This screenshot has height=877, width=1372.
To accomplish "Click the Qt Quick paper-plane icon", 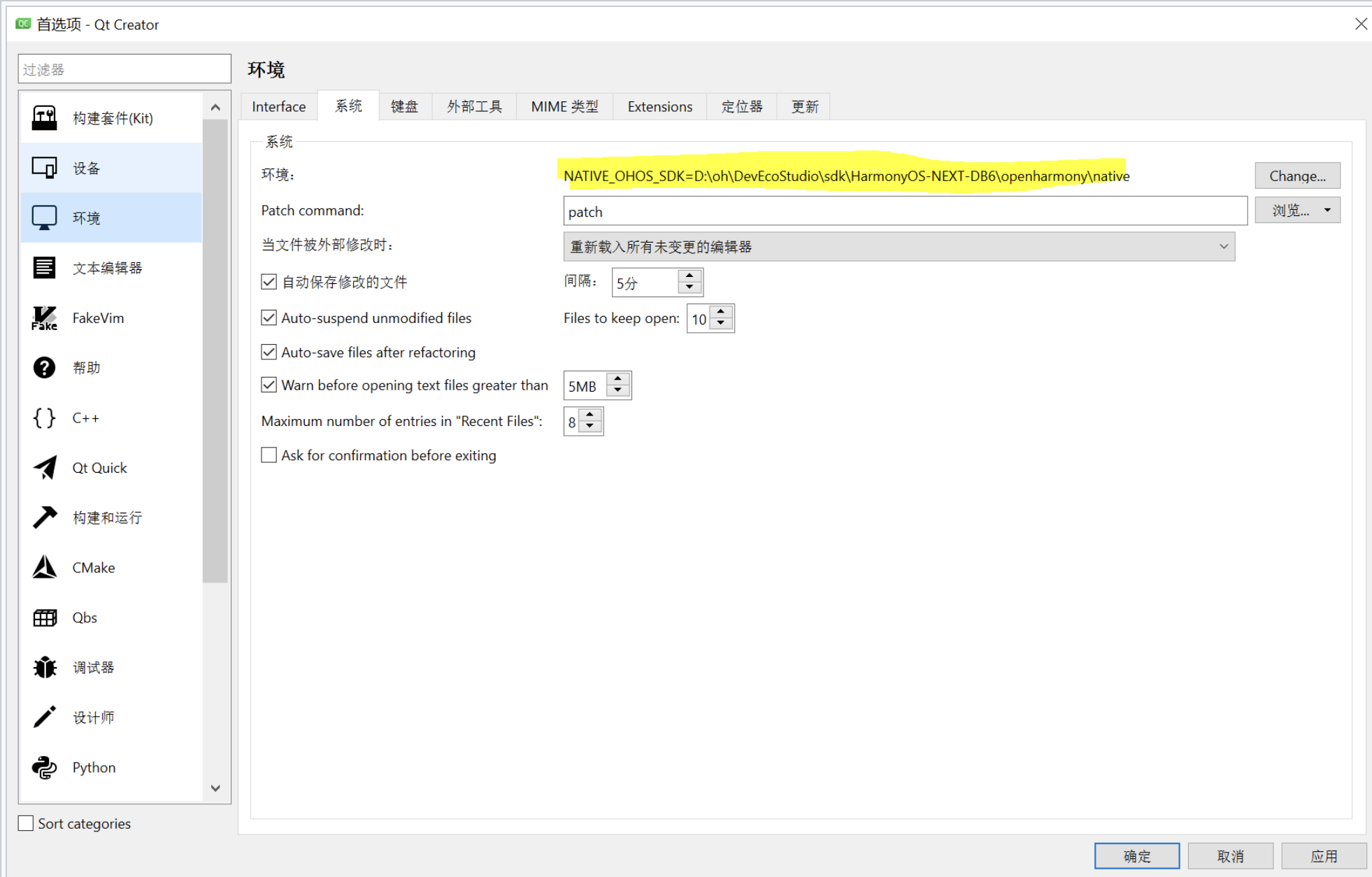I will pyautogui.click(x=45, y=467).
